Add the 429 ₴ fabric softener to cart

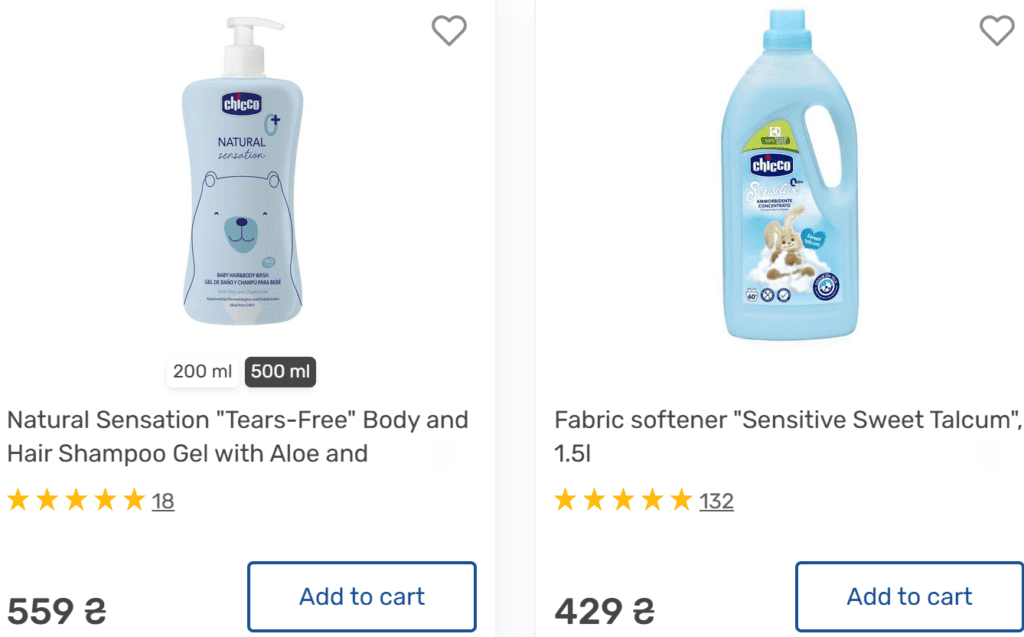pyautogui.click(x=909, y=597)
